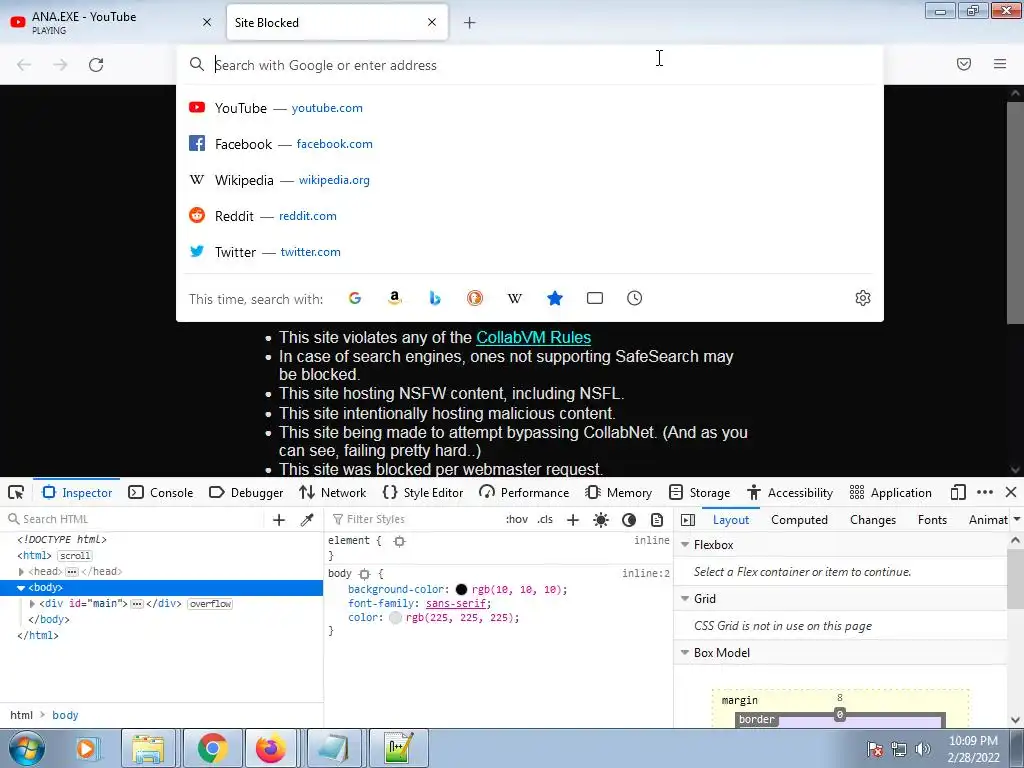Switch to the Changes sidebar tab
1024x768 pixels.
coord(872,520)
